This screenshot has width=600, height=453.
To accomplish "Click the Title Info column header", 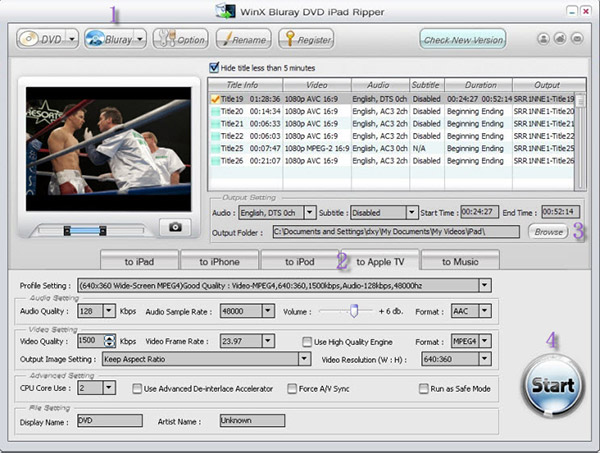I will coord(245,85).
